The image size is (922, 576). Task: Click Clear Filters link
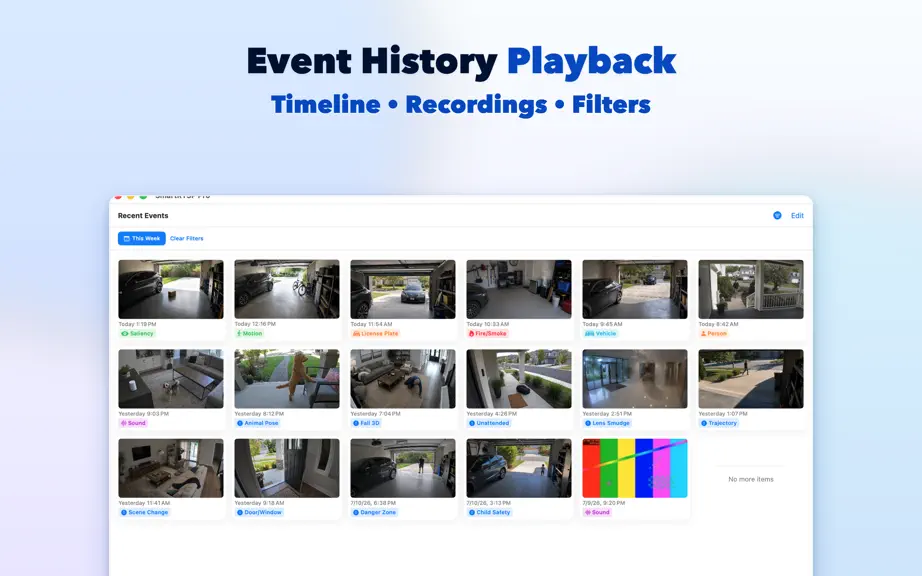coord(186,239)
